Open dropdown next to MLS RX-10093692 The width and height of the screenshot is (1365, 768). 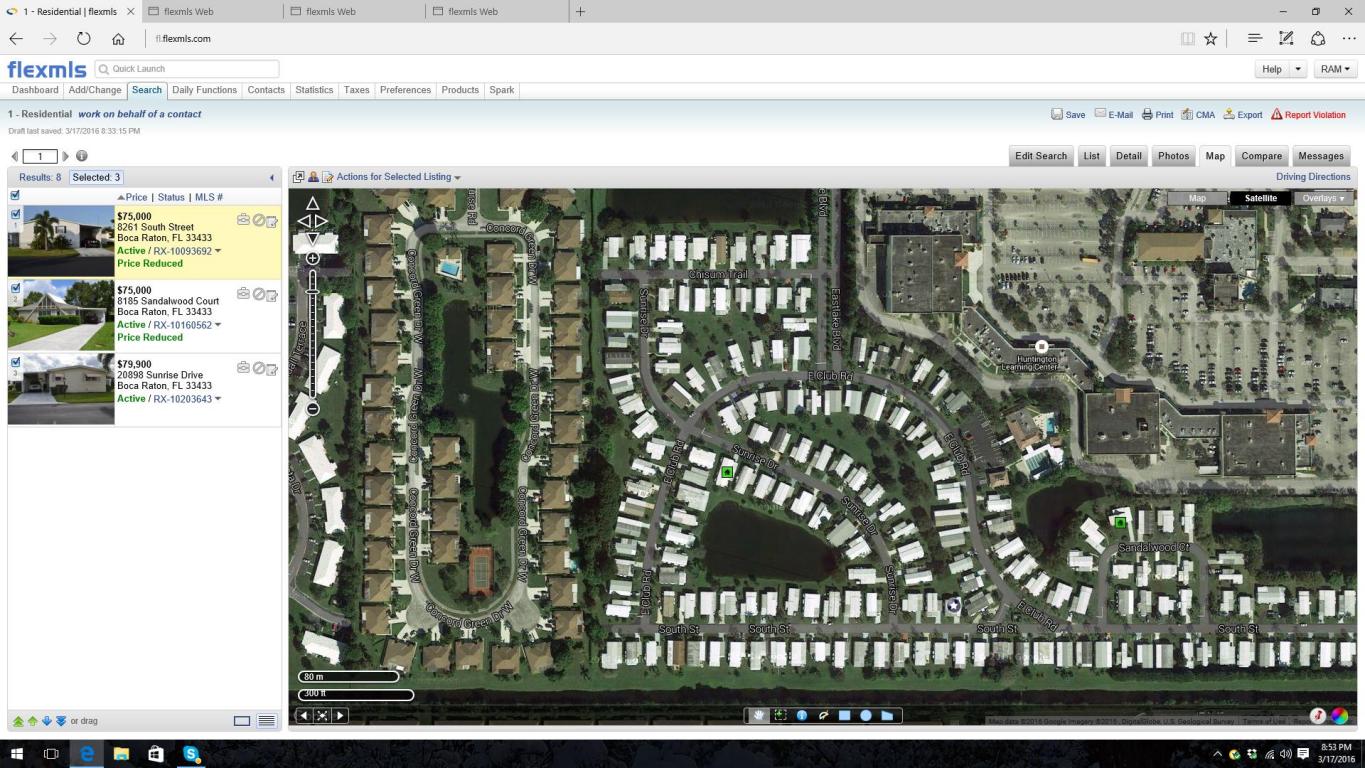coord(218,251)
